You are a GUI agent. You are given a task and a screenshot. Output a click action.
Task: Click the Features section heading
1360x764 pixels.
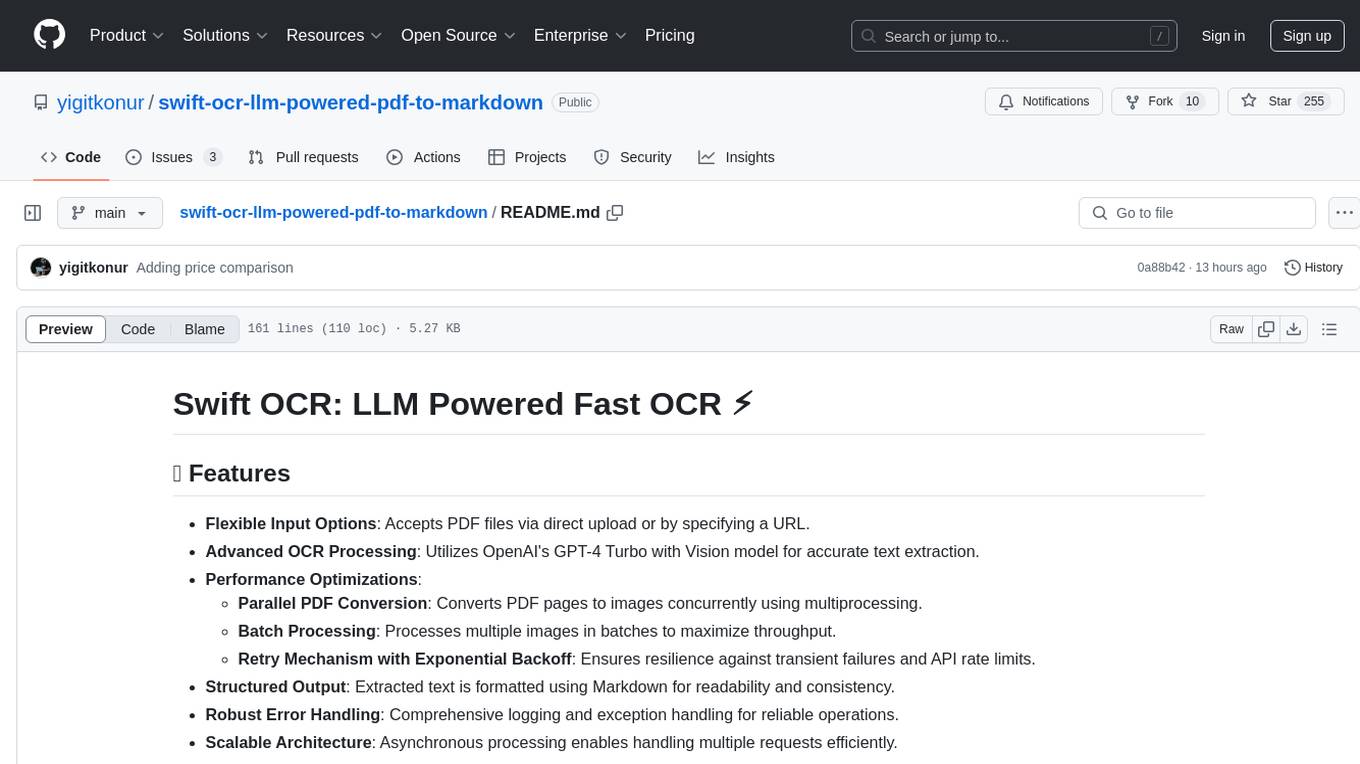click(x=231, y=473)
